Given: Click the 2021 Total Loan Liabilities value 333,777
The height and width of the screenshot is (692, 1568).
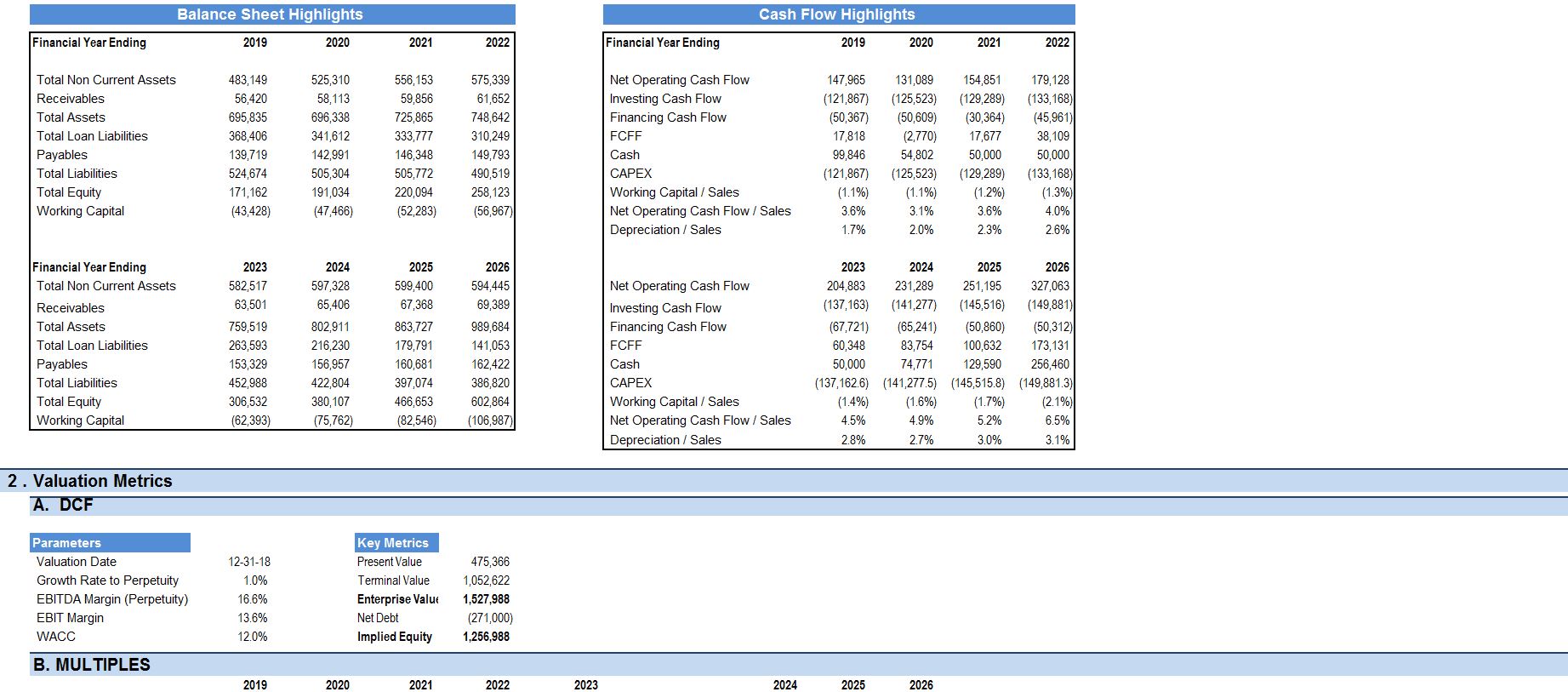Looking at the screenshot, I should tap(413, 136).
